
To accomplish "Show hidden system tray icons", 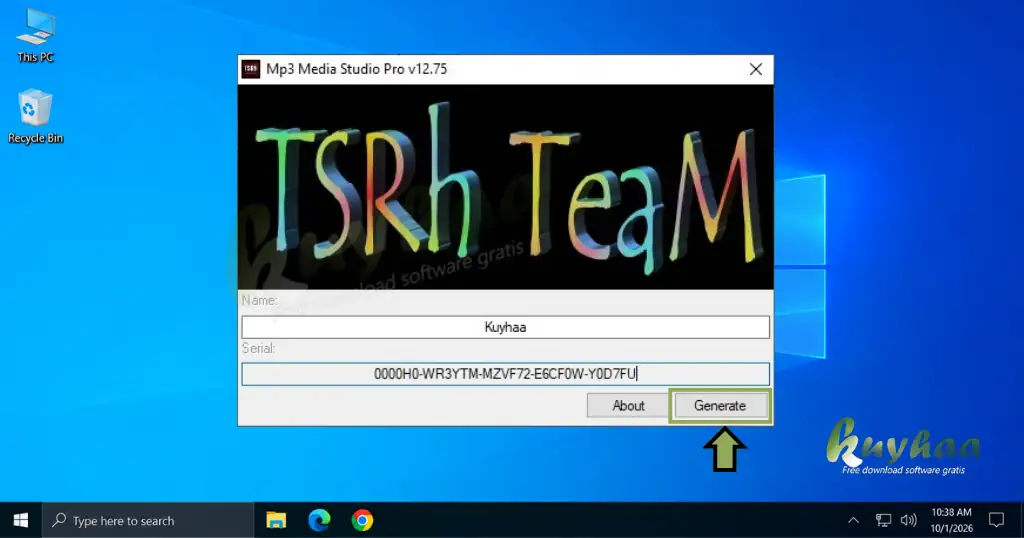I will [853, 520].
